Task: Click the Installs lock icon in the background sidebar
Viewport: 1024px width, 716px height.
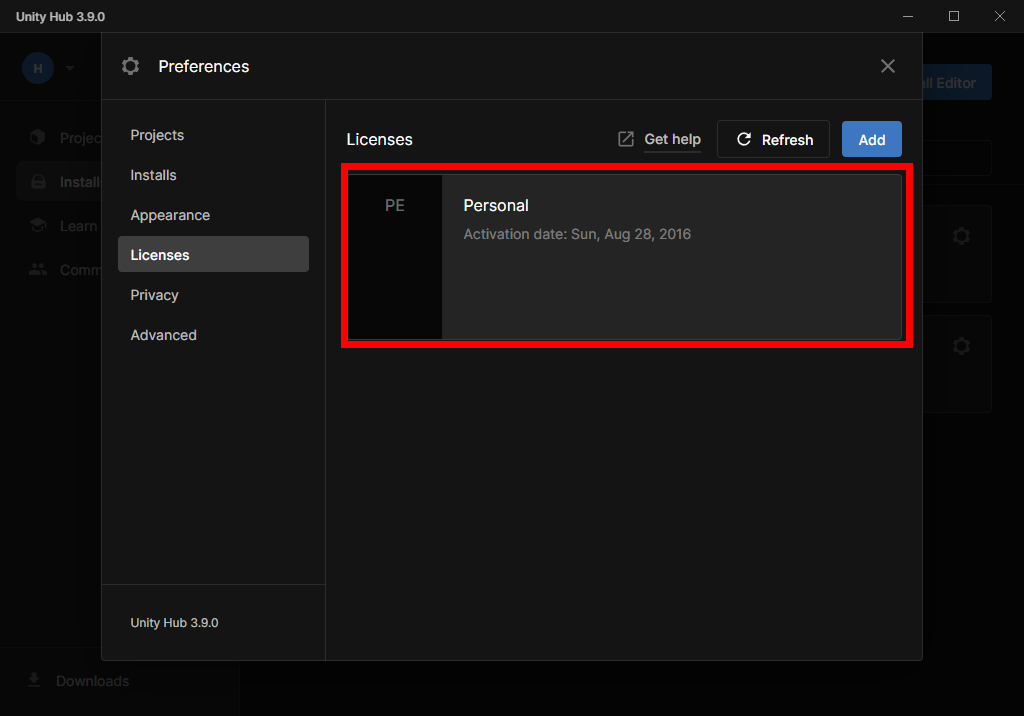Action: point(39,182)
